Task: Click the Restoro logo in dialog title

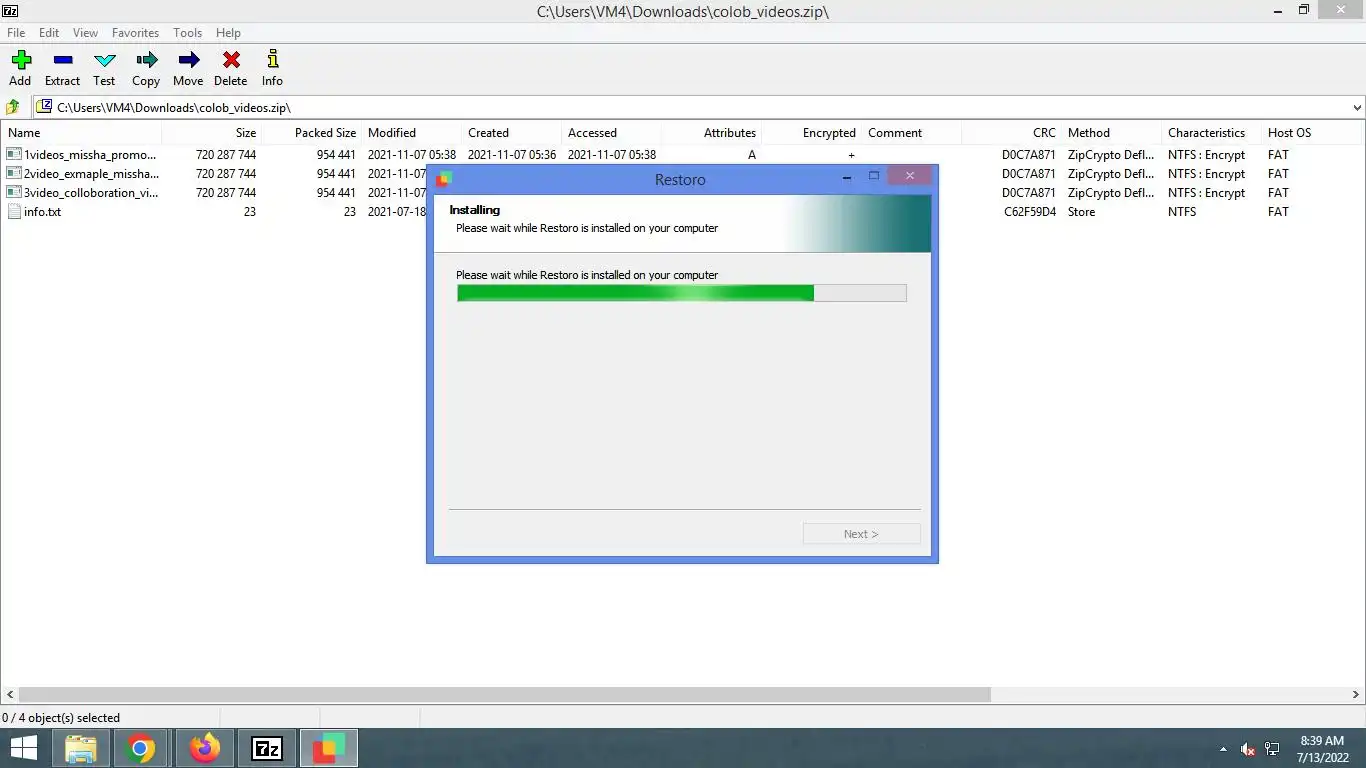Action: 444,179
